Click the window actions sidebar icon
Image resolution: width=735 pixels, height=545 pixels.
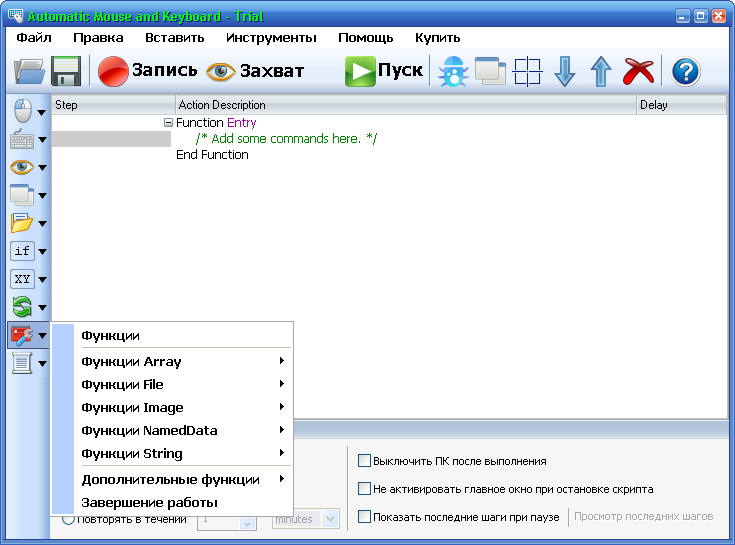click(22, 195)
